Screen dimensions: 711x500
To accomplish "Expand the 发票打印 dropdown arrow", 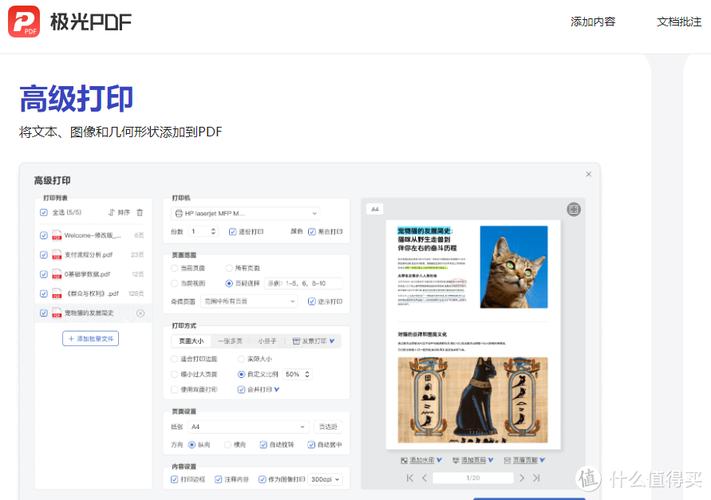I will 332,341.
